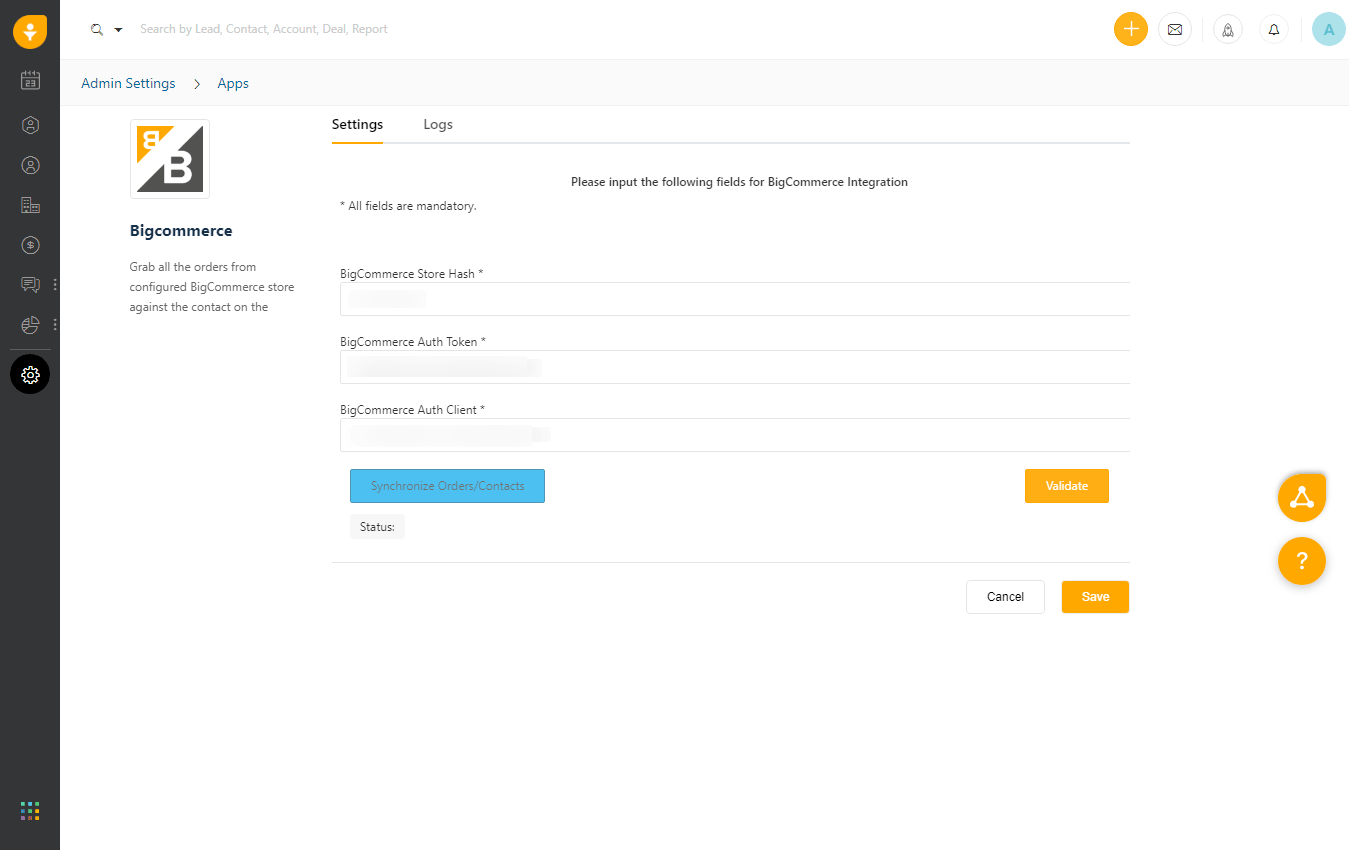
Task: Open the Deals dollar icon in sidebar
Action: 30,245
